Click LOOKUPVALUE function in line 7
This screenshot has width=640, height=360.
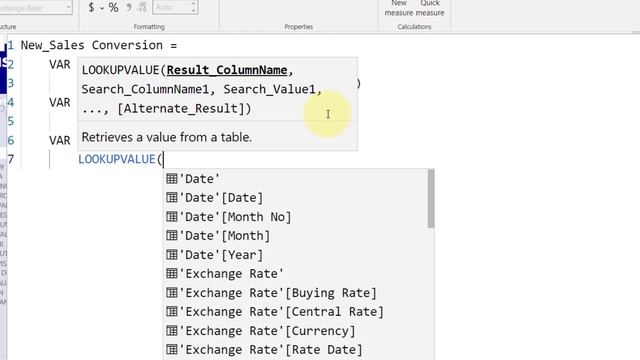[117, 159]
